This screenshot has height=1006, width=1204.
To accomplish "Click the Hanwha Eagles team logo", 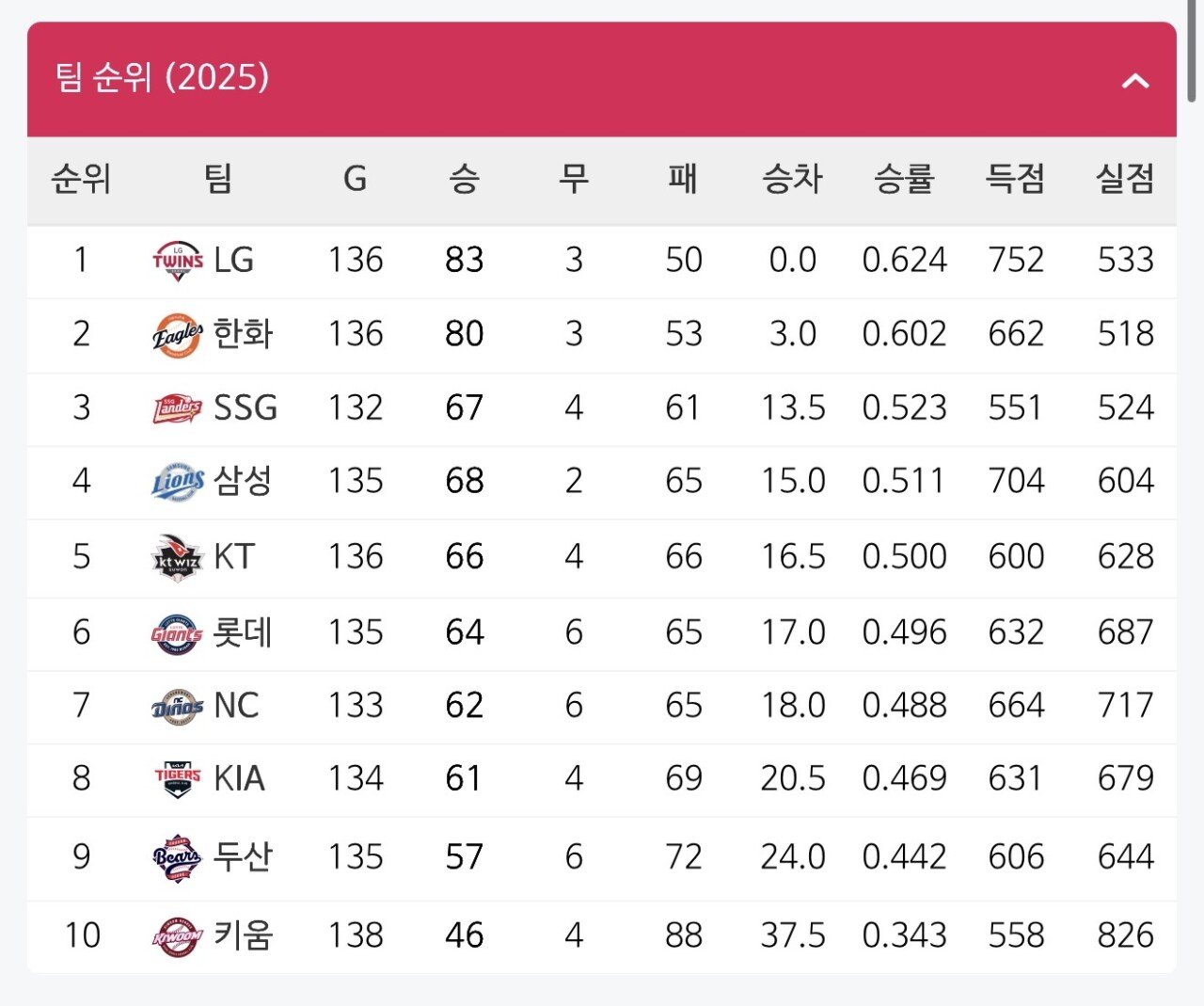I will [x=178, y=335].
